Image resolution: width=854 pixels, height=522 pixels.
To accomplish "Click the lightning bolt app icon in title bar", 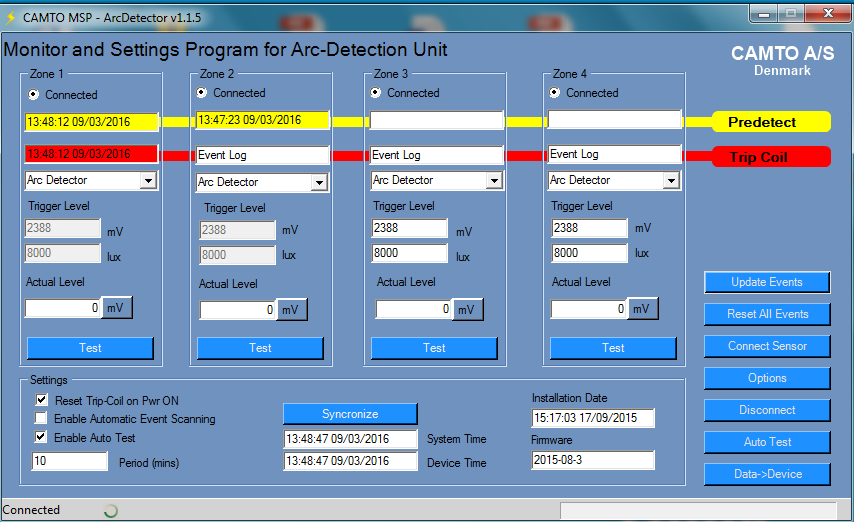I will [x=11, y=17].
